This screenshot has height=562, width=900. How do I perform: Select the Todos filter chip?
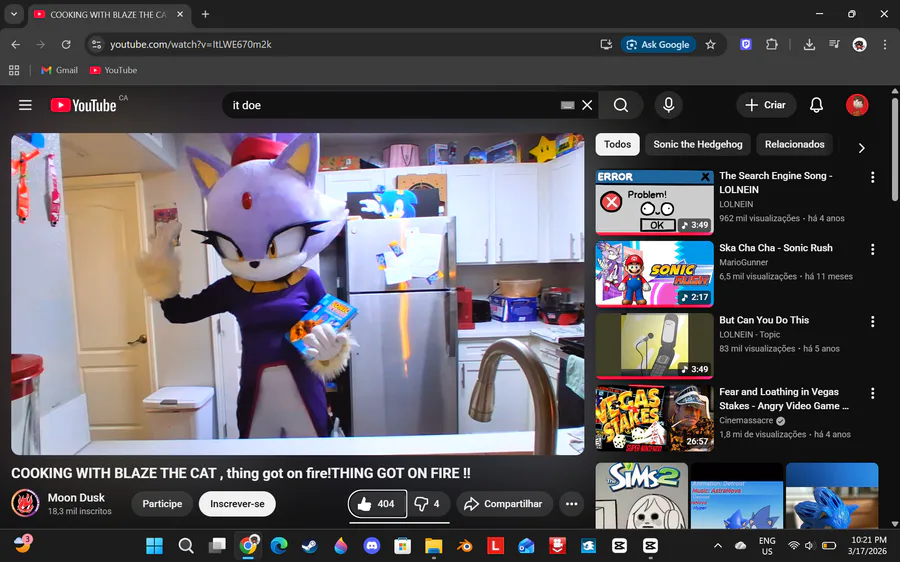pyautogui.click(x=618, y=145)
